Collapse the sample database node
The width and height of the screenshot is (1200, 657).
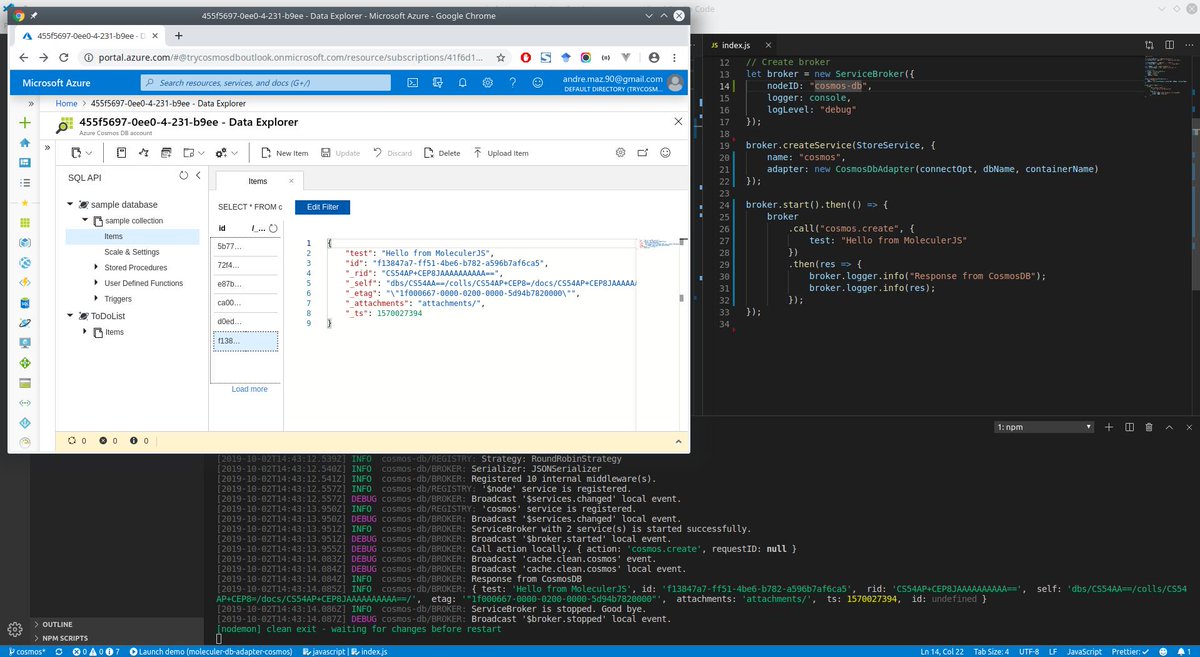pyautogui.click(x=71, y=205)
